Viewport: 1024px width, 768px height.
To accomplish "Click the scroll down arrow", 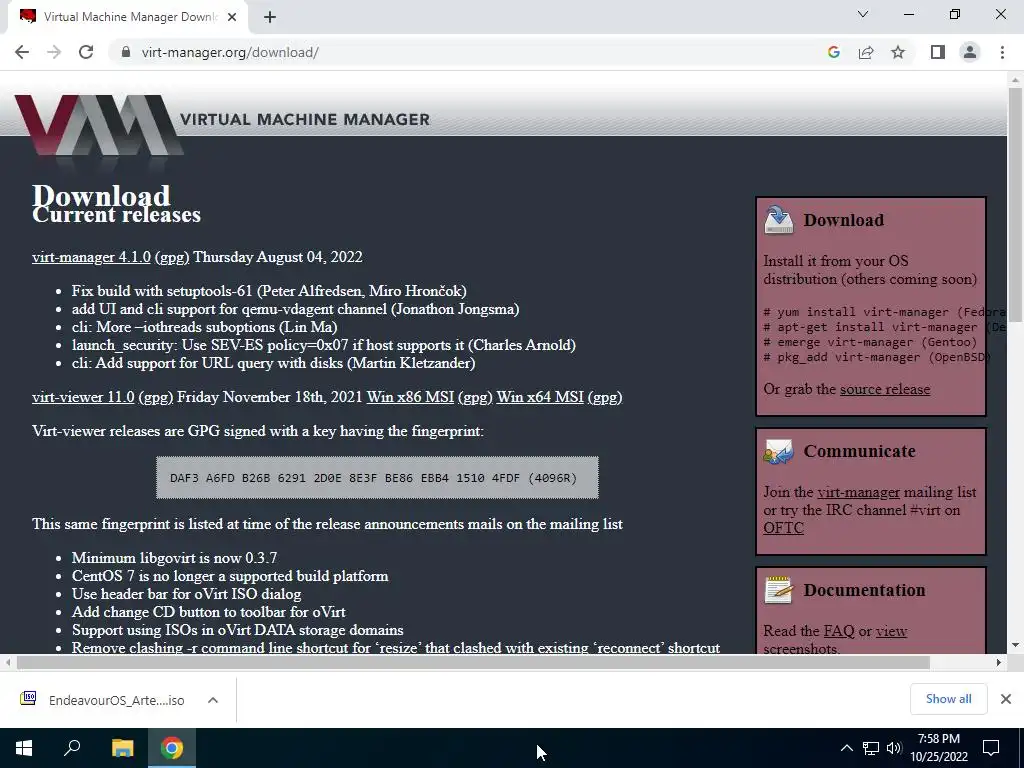I will point(1015,645).
